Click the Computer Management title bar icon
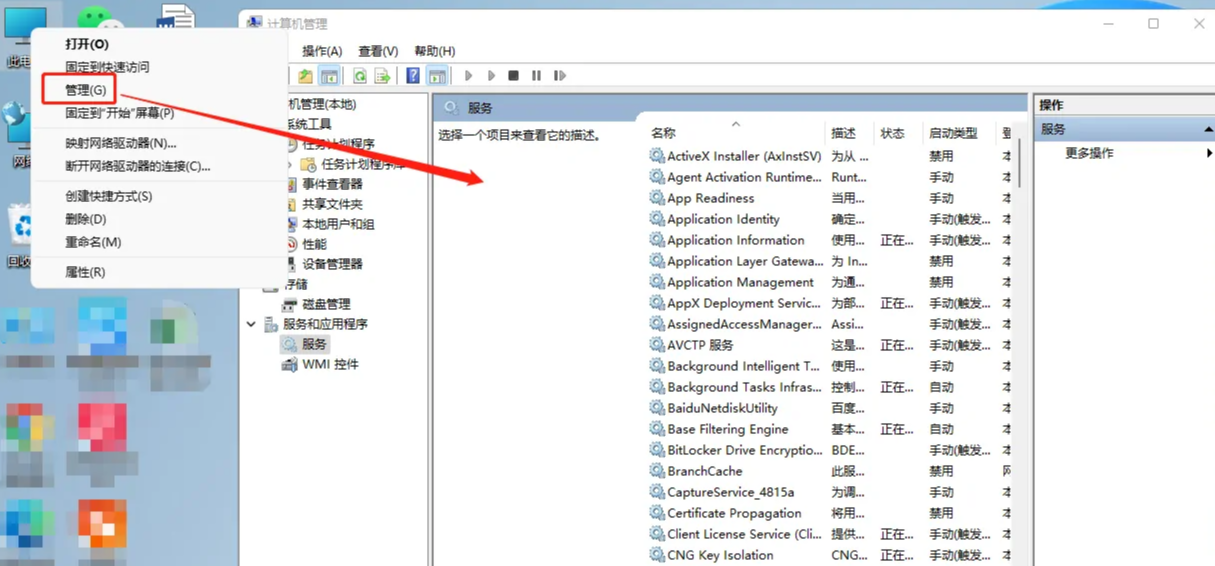 pyautogui.click(x=254, y=22)
